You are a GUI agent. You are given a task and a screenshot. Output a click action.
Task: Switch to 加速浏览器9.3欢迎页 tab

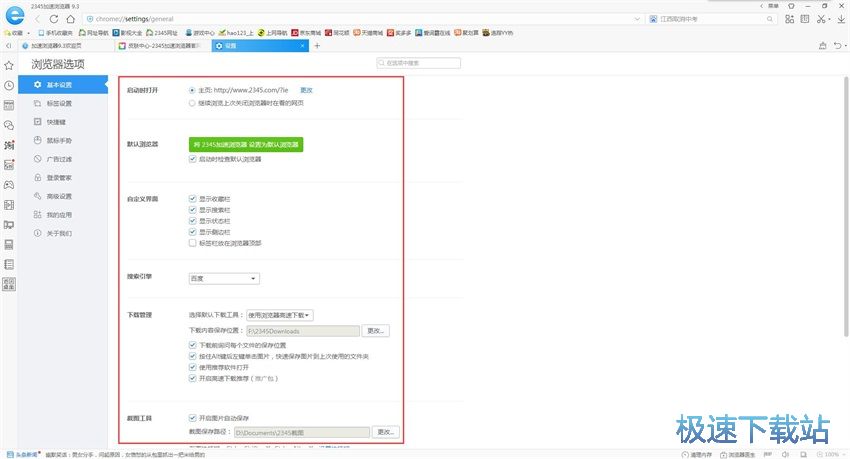(66, 46)
